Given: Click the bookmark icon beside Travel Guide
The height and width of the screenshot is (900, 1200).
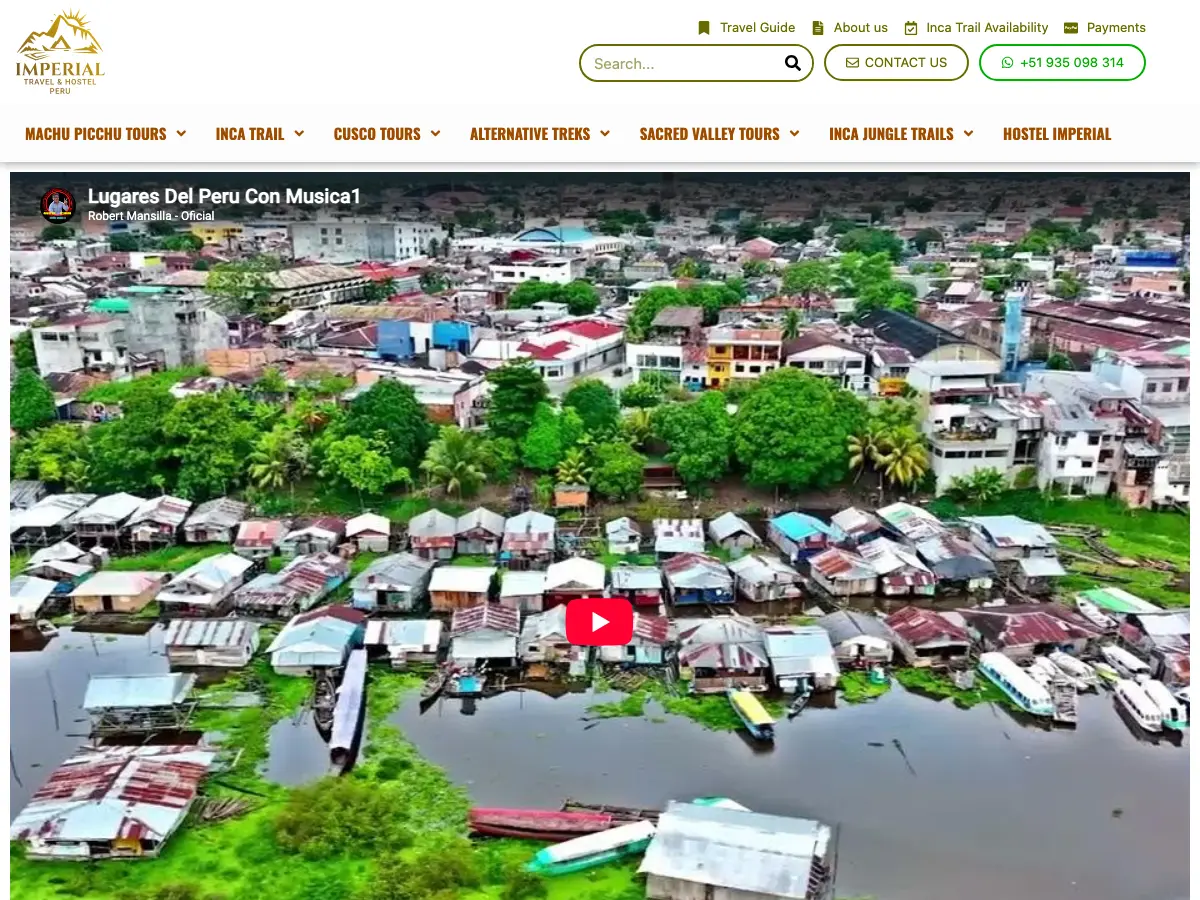Looking at the screenshot, I should tap(704, 28).
